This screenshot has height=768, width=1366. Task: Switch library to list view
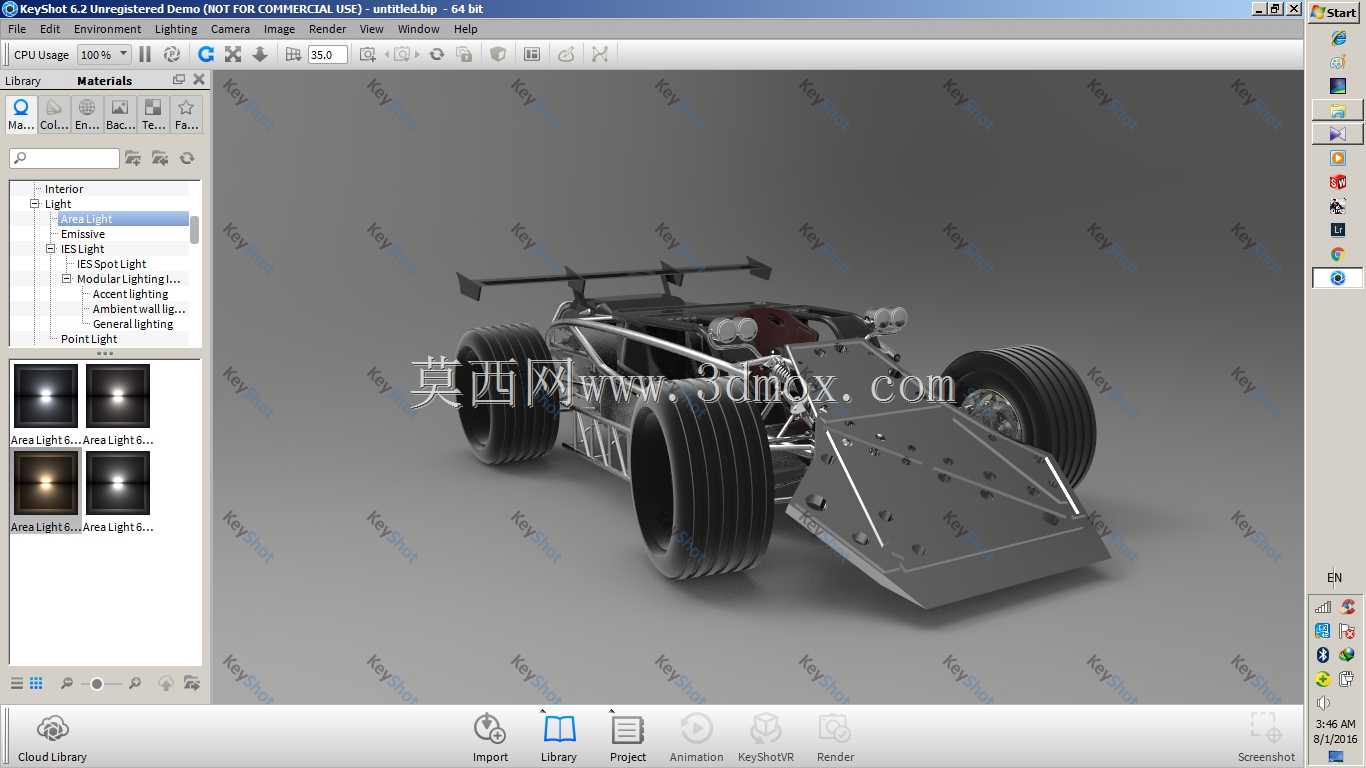pyautogui.click(x=17, y=683)
